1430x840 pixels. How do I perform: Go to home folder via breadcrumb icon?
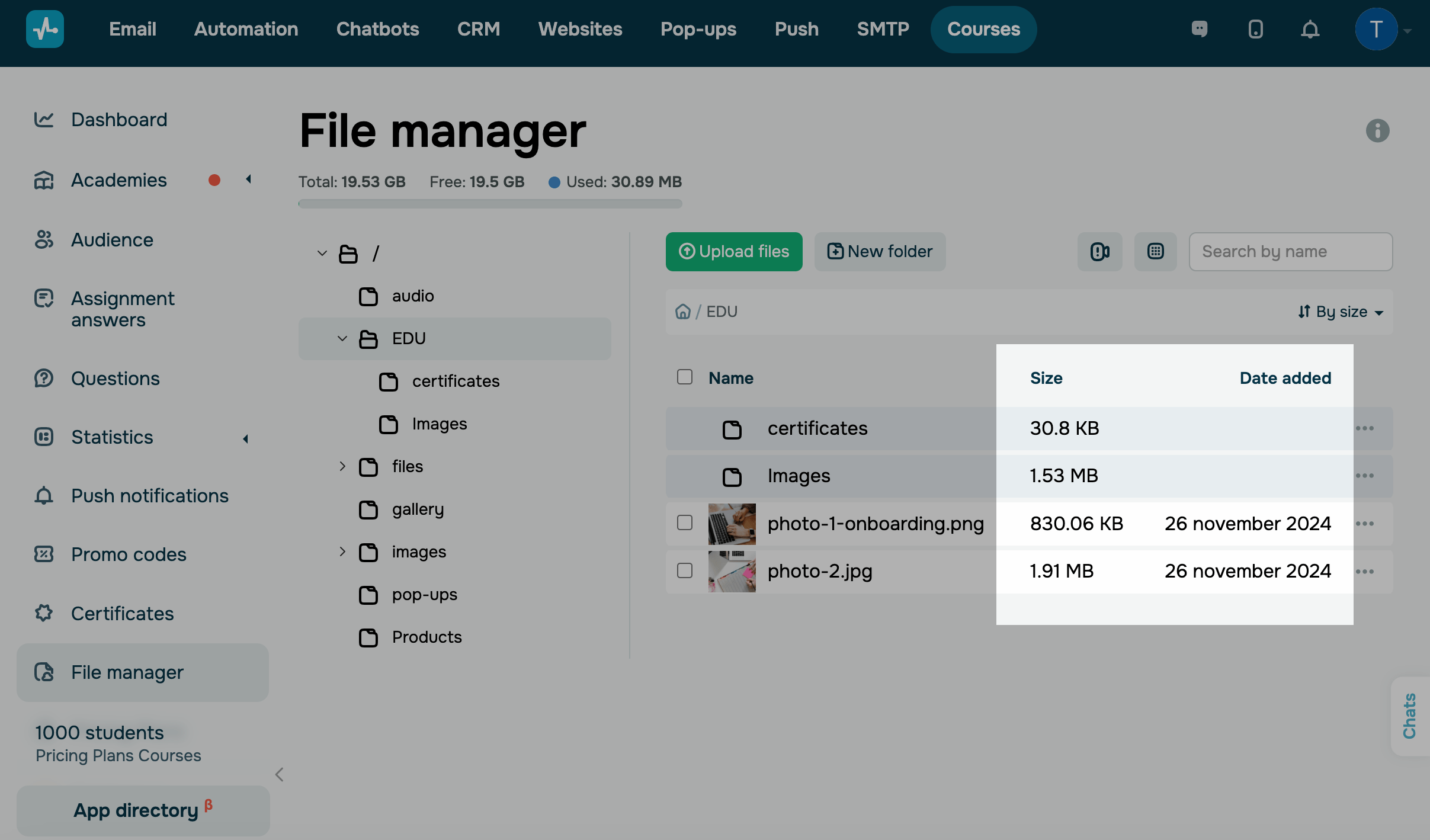[x=683, y=312]
